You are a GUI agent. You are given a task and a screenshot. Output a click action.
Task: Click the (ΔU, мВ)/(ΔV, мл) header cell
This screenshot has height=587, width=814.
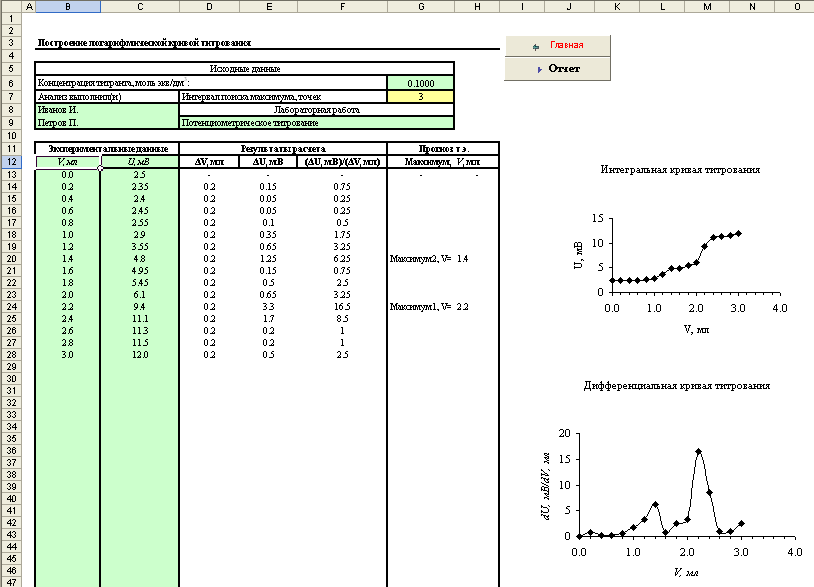click(x=342, y=162)
